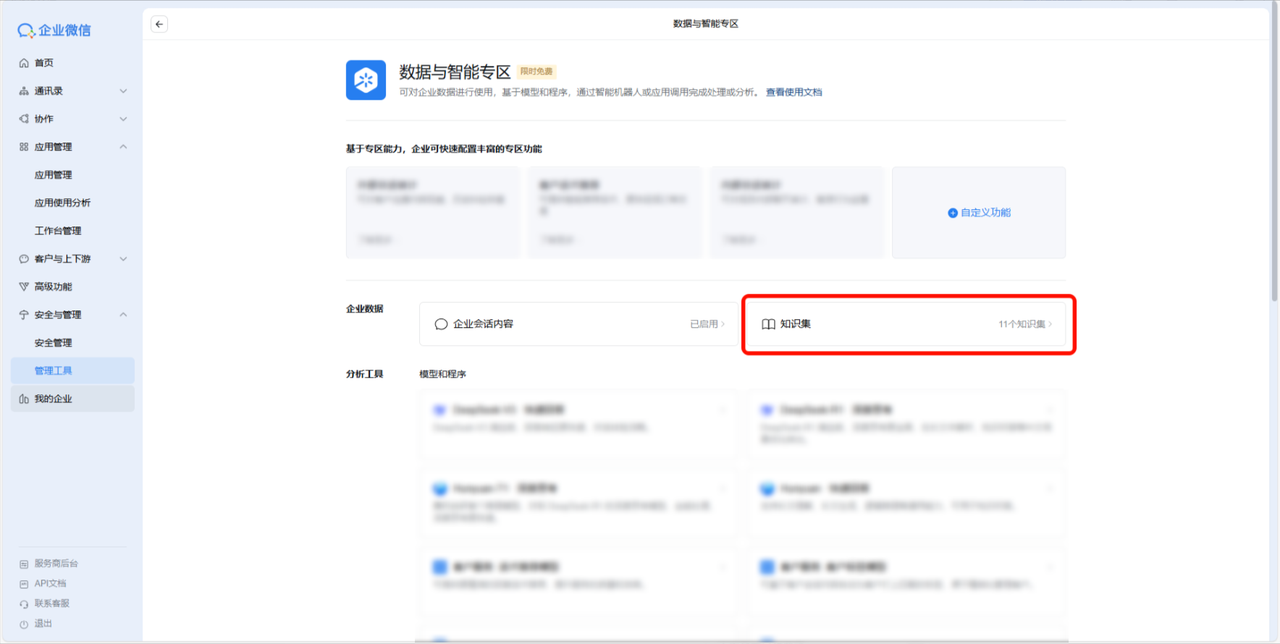The width and height of the screenshot is (1280, 644).
Task: Click the 服务商后台 icon at bottom
Action: coord(24,564)
